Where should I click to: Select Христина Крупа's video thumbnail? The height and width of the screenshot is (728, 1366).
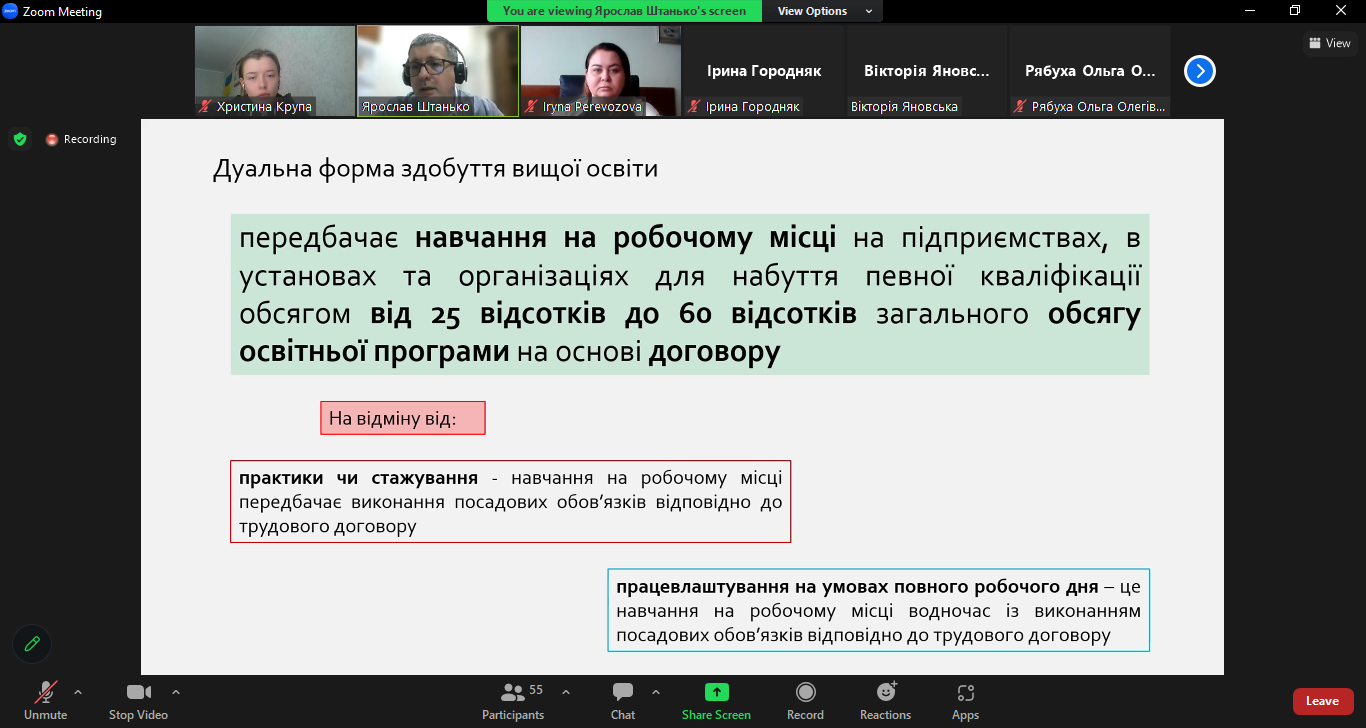[x=275, y=70]
